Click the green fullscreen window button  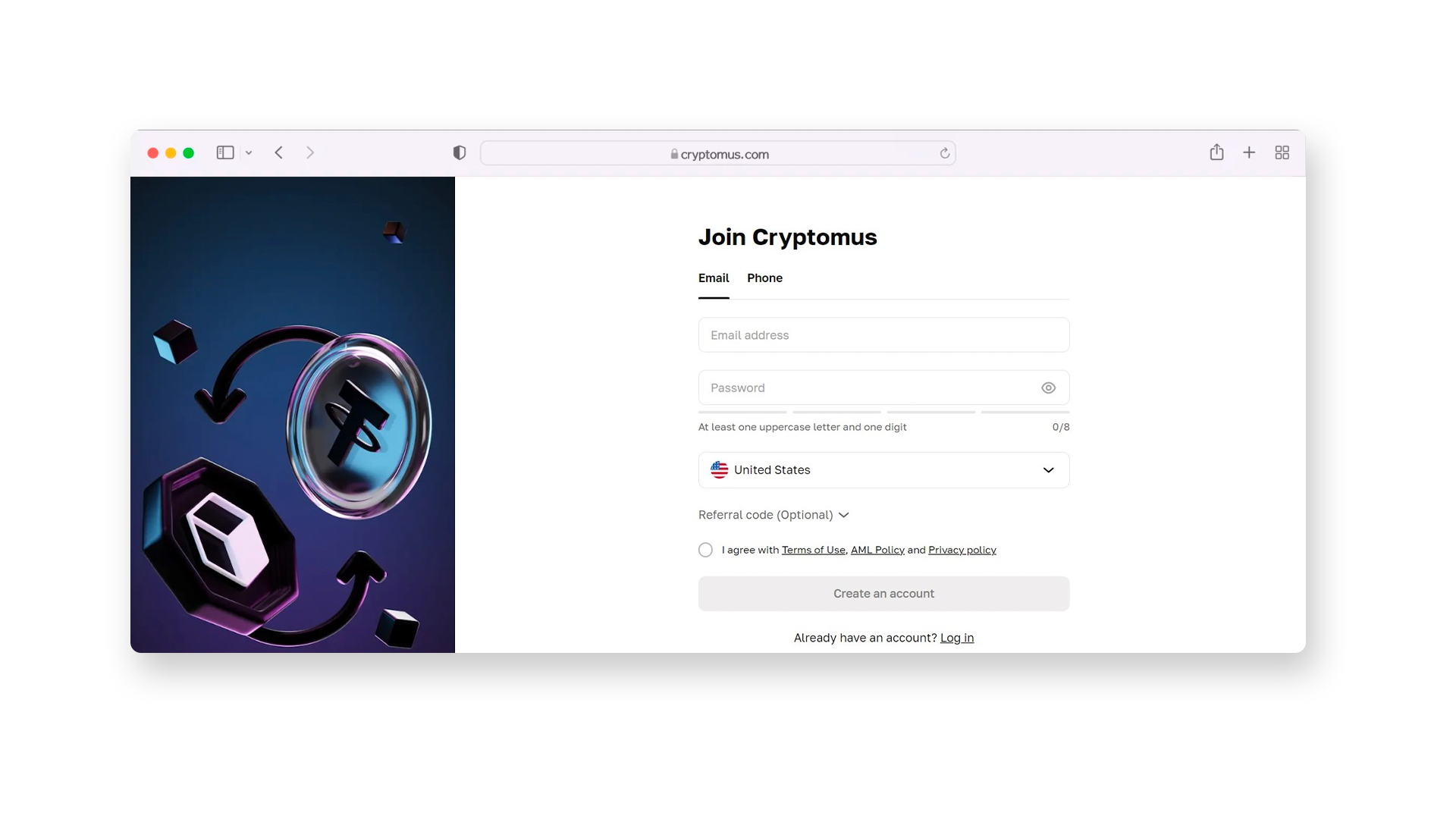(189, 152)
